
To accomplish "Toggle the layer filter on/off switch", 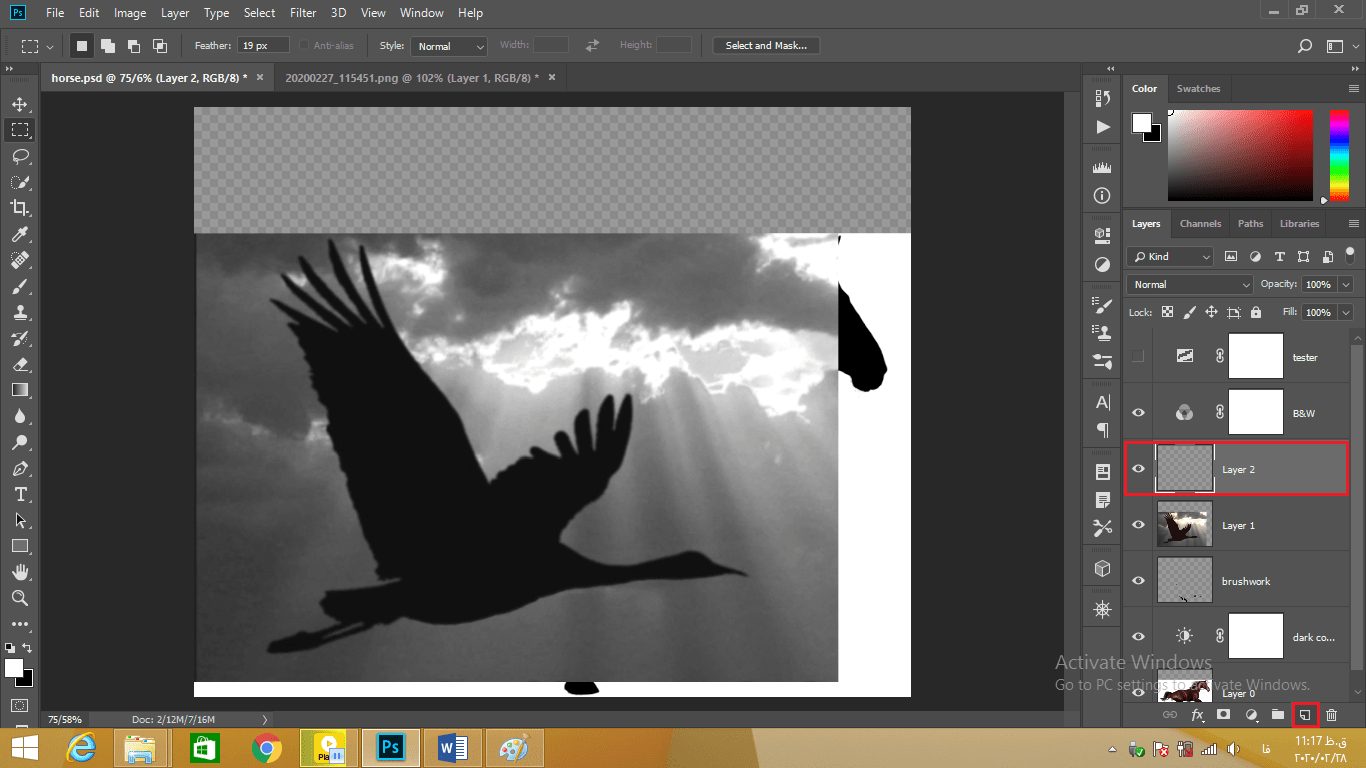I will coord(1350,254).
